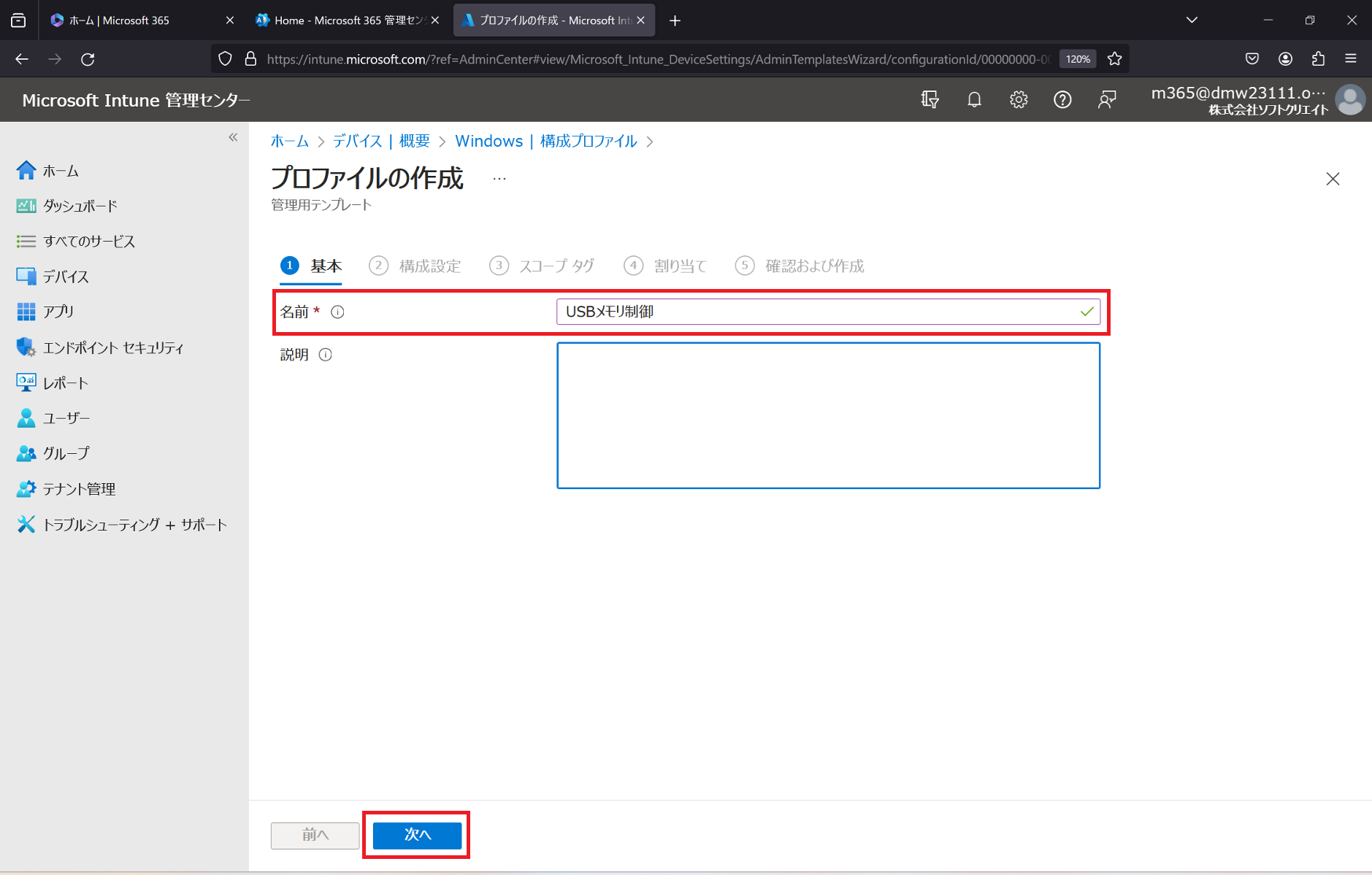Open the more options ellipsis by title
The image size is (1372, 875).
click(499, 179)
